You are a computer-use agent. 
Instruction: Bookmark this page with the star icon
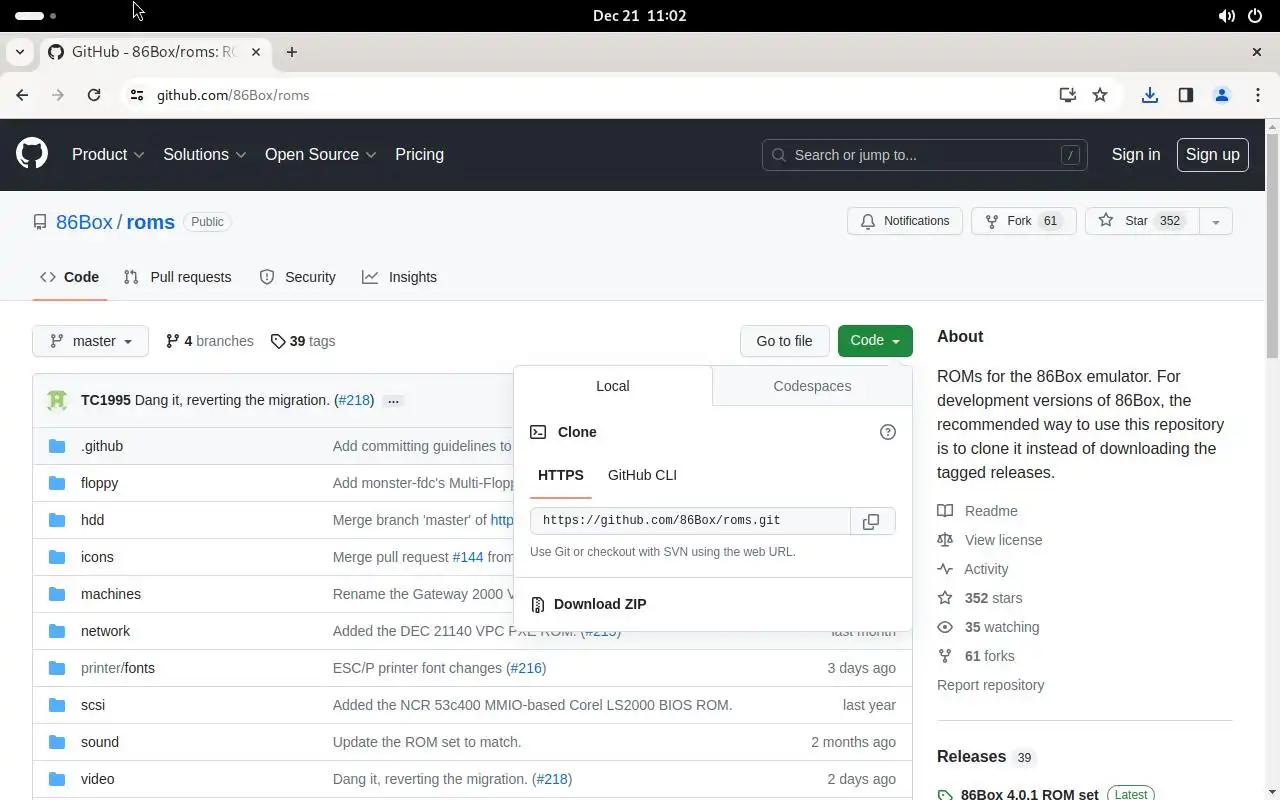[x=1100, y=95]
